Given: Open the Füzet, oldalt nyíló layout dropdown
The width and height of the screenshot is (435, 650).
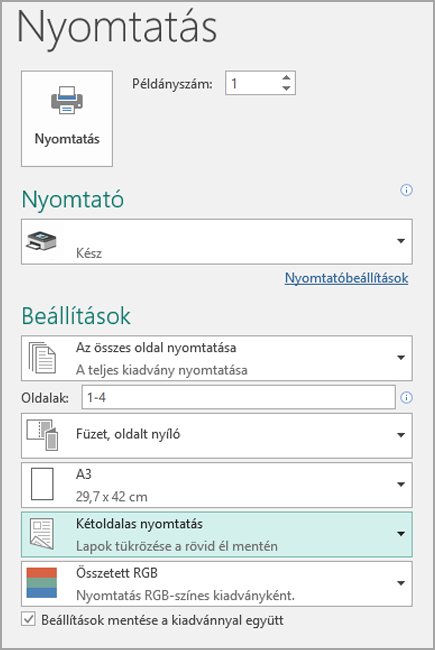Looking at the screenshot, I should click(217, 436).
